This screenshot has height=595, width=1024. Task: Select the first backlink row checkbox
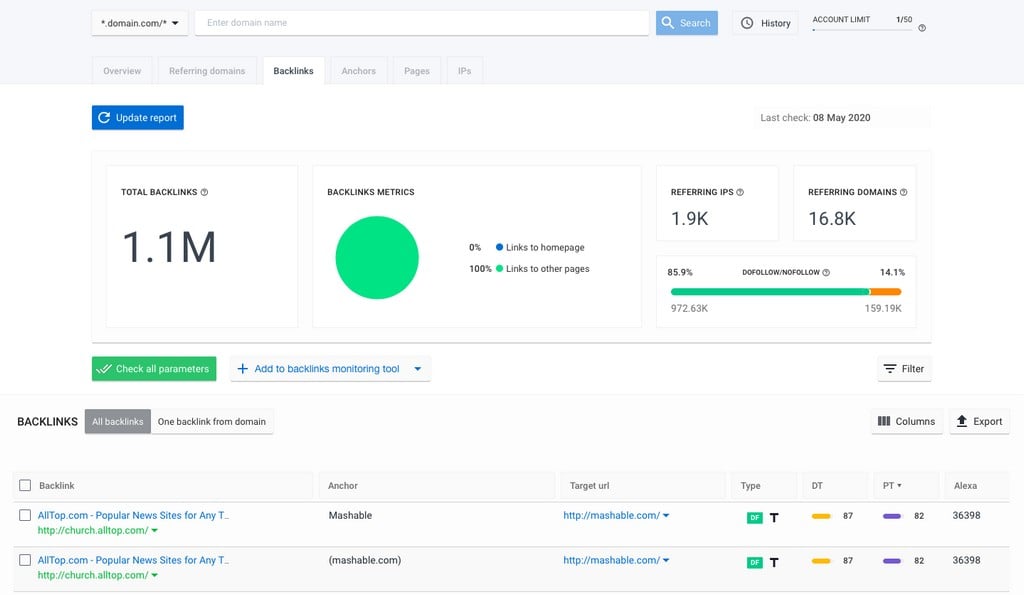pyautogui.click(x=25, y=515)
